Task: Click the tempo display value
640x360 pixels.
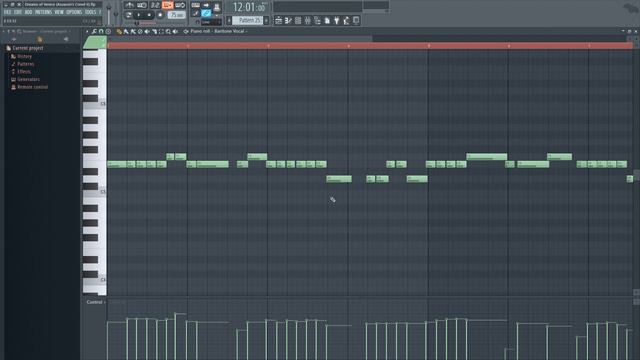Action: point(176,15)
